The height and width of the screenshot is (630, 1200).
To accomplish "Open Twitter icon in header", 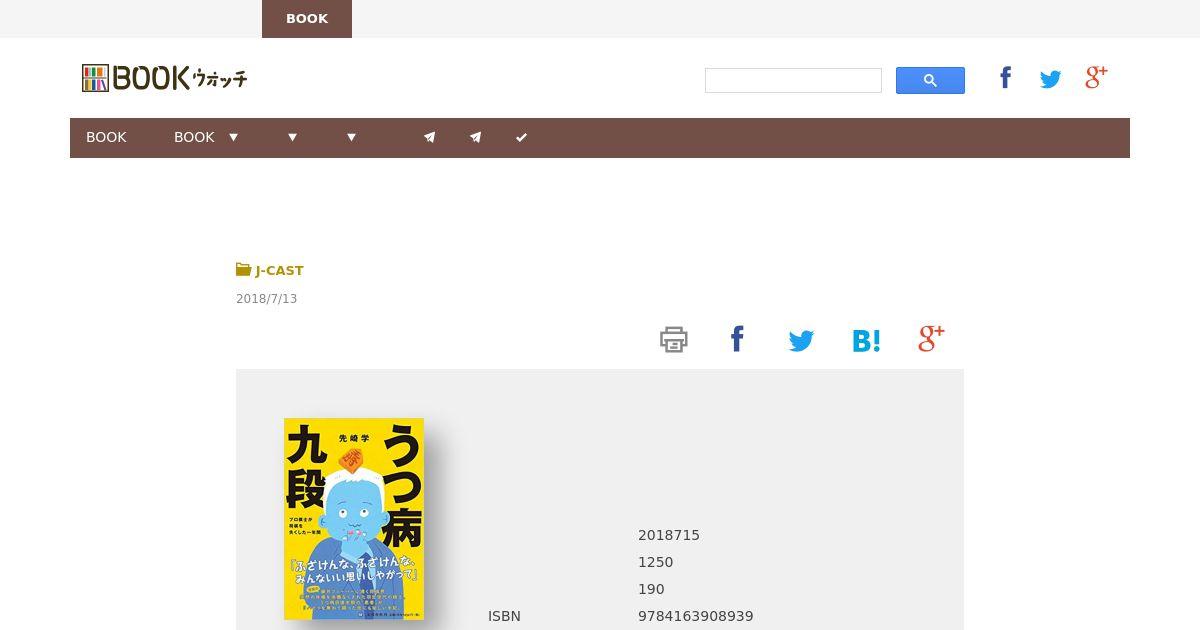I will [x=1050, y=79].
